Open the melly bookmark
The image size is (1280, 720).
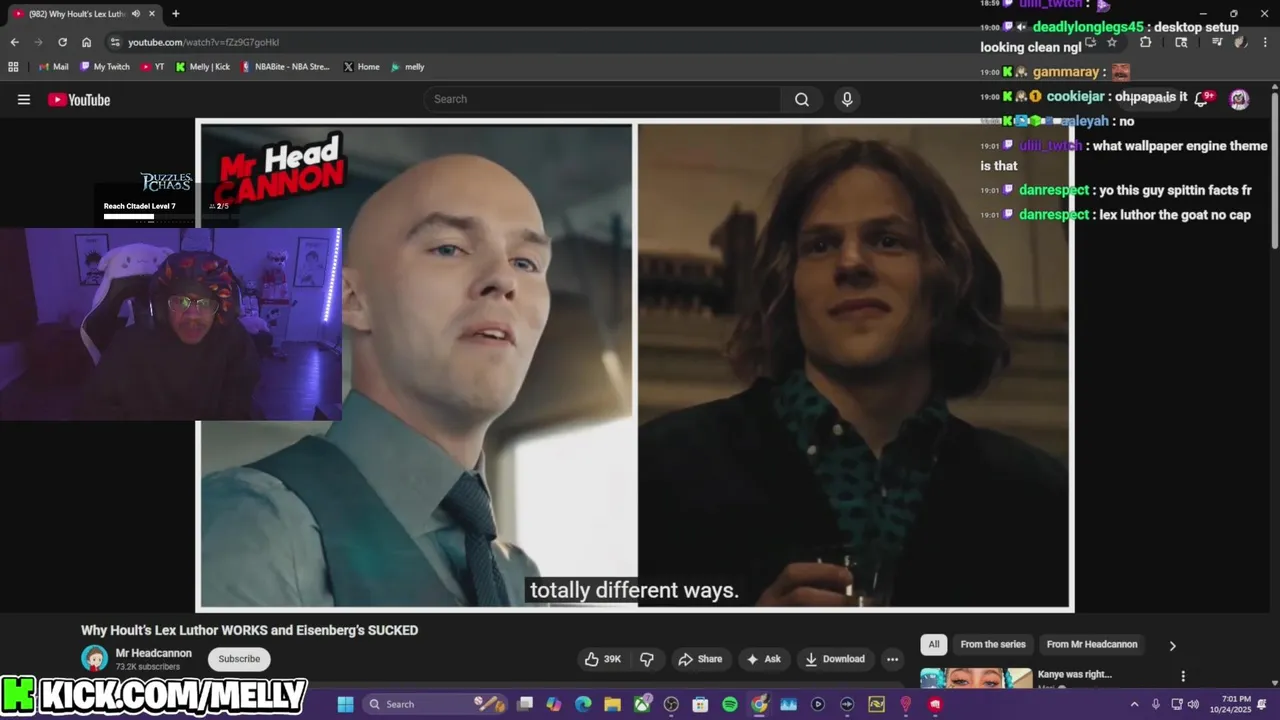408,67
